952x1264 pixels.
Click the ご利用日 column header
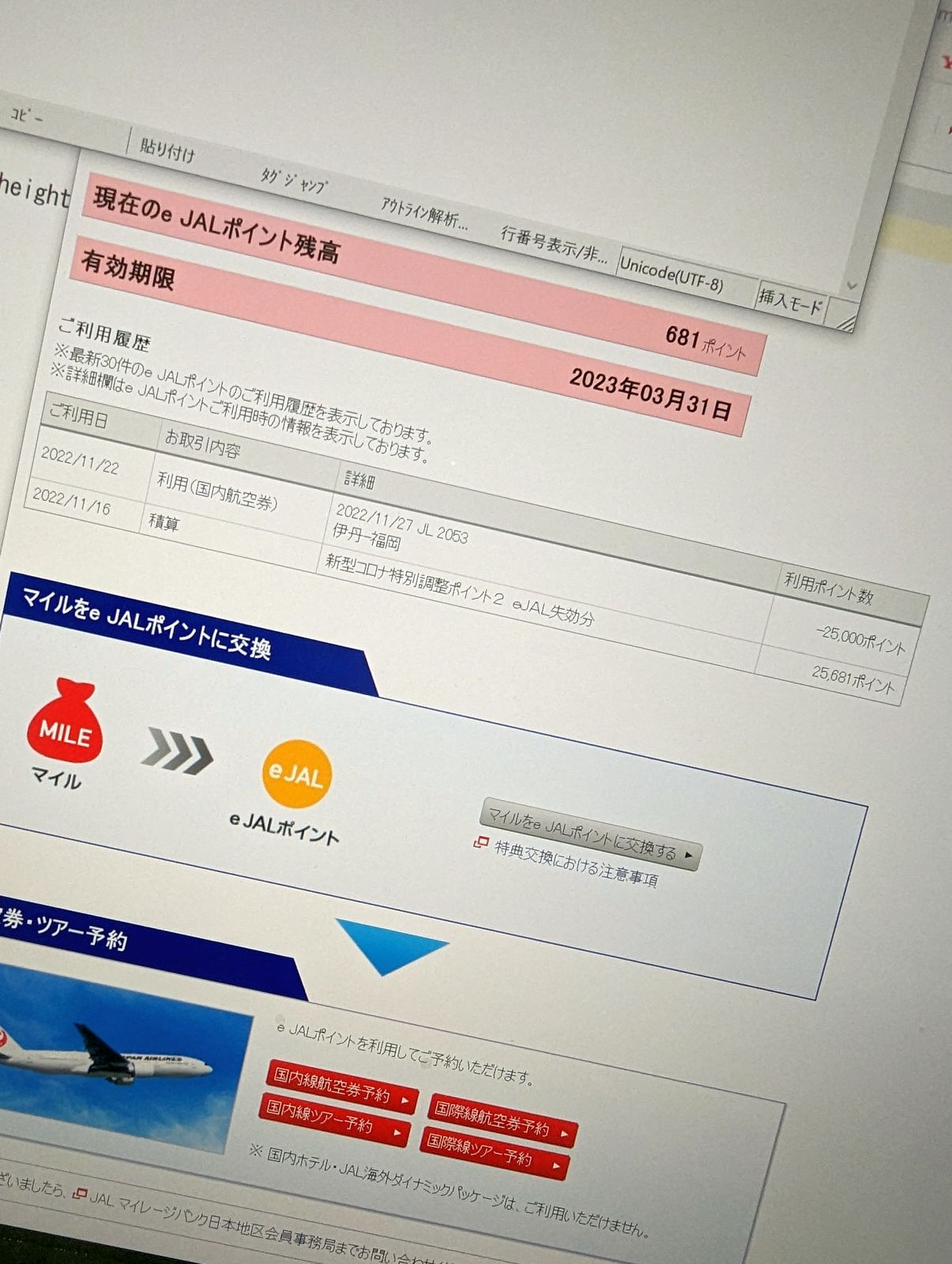tap(78, 416)
